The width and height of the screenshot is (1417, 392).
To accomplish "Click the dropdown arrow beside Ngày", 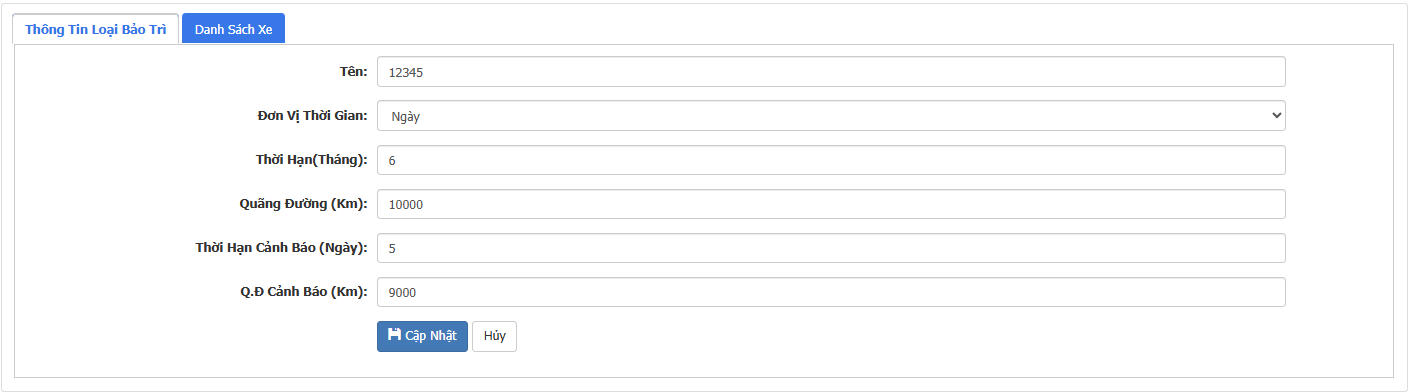I will pos(1275,116).
